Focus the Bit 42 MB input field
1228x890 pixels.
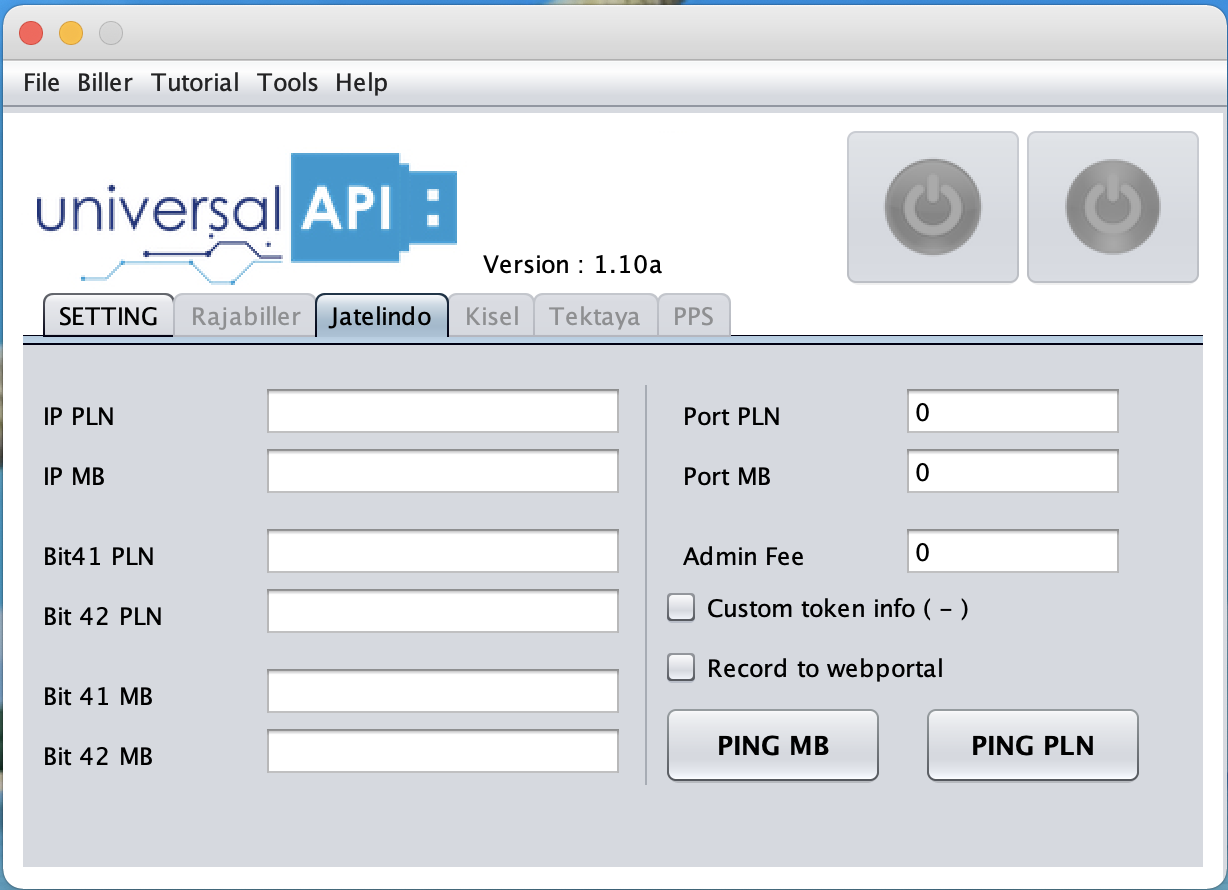(x=443, y=752)
